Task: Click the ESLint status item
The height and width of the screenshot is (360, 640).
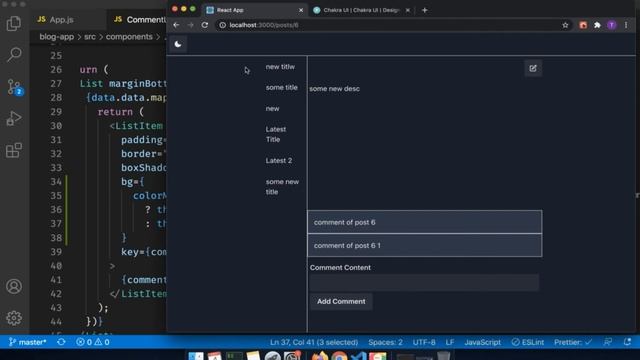Action: (x=528, y=342)
